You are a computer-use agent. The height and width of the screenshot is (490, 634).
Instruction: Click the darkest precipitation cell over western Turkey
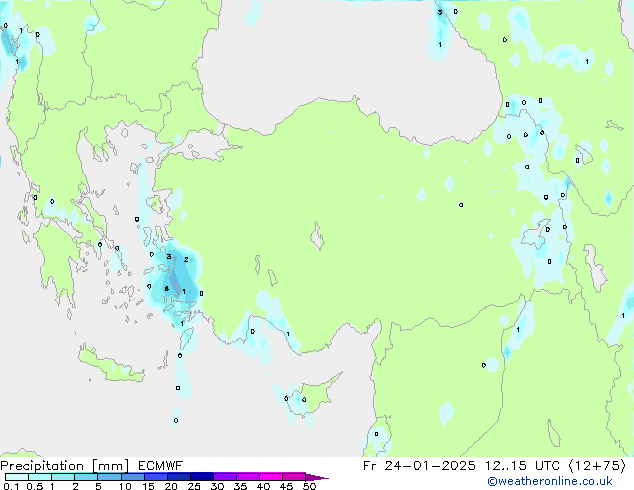click(176, 279)
